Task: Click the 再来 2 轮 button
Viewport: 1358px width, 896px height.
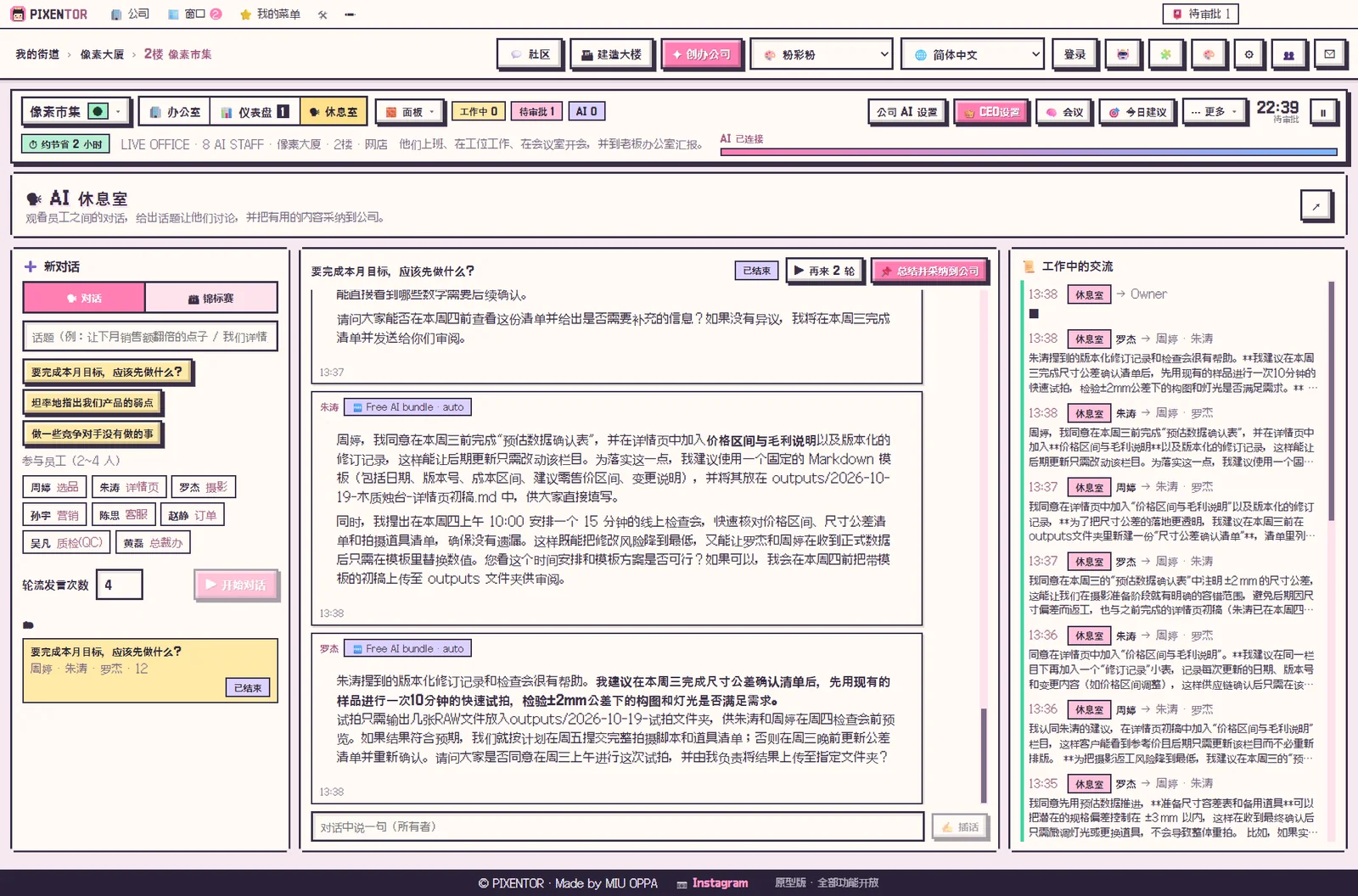Action: [x=824, y=271]
